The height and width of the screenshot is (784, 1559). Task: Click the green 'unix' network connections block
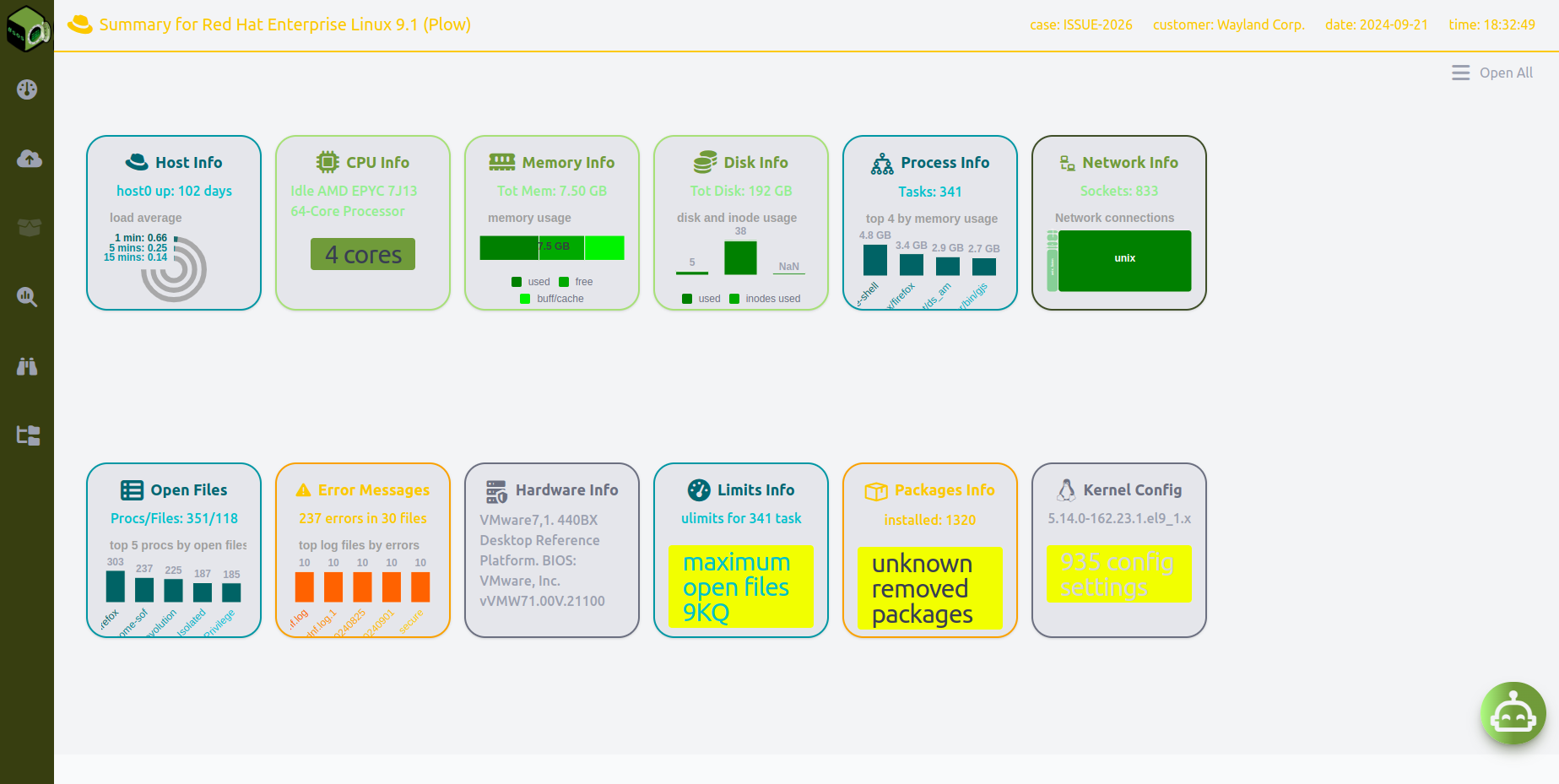[1124, 260]
